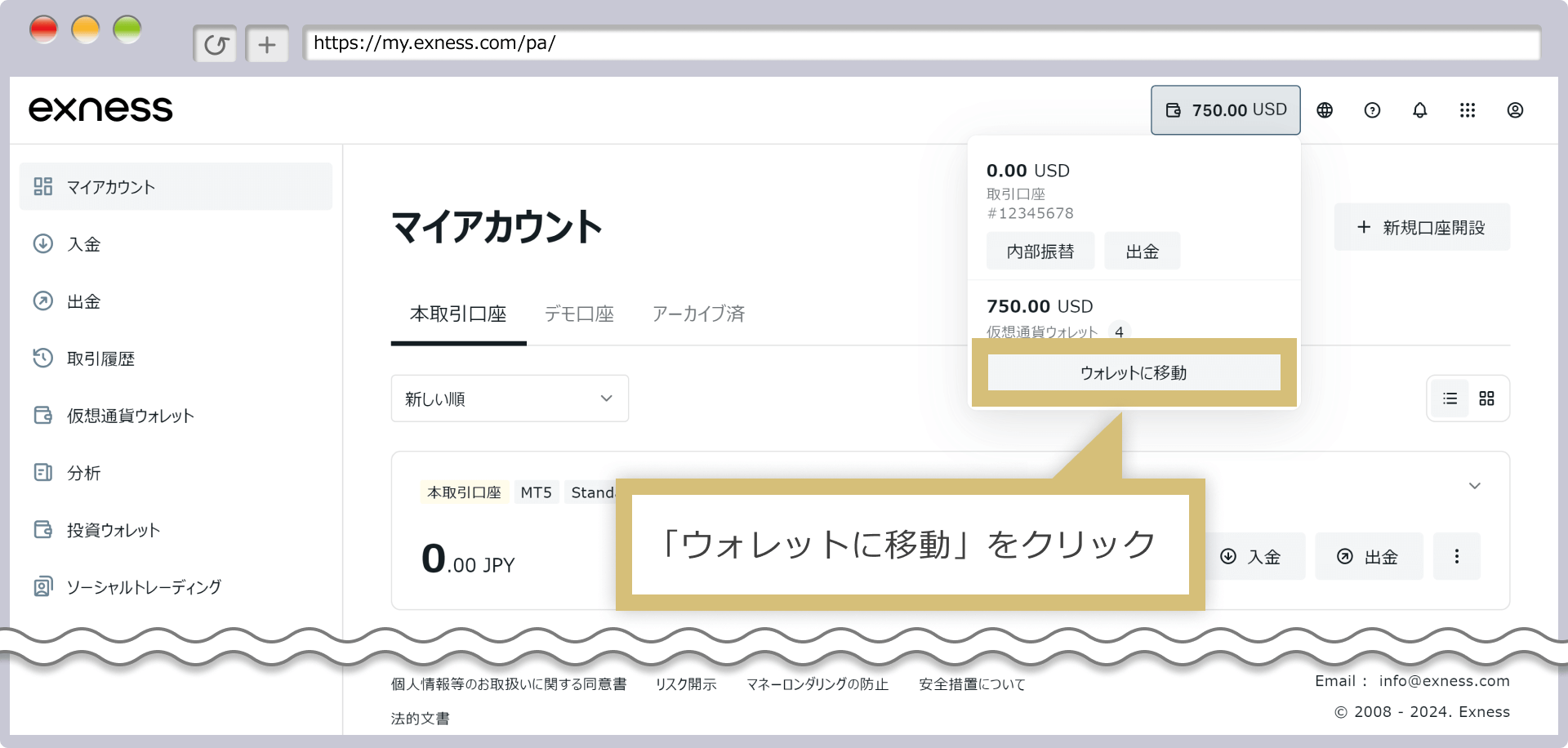Click 内部振替 in the balance popup
1568x748 pixels.
pos(1040,252)
